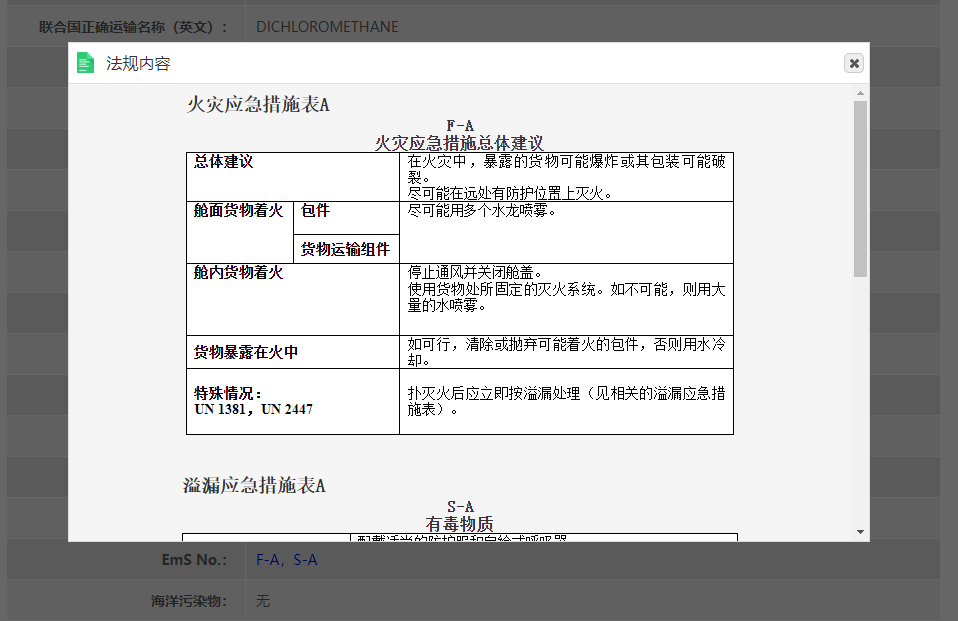Click the 舱面货物着火 cell

240,232
